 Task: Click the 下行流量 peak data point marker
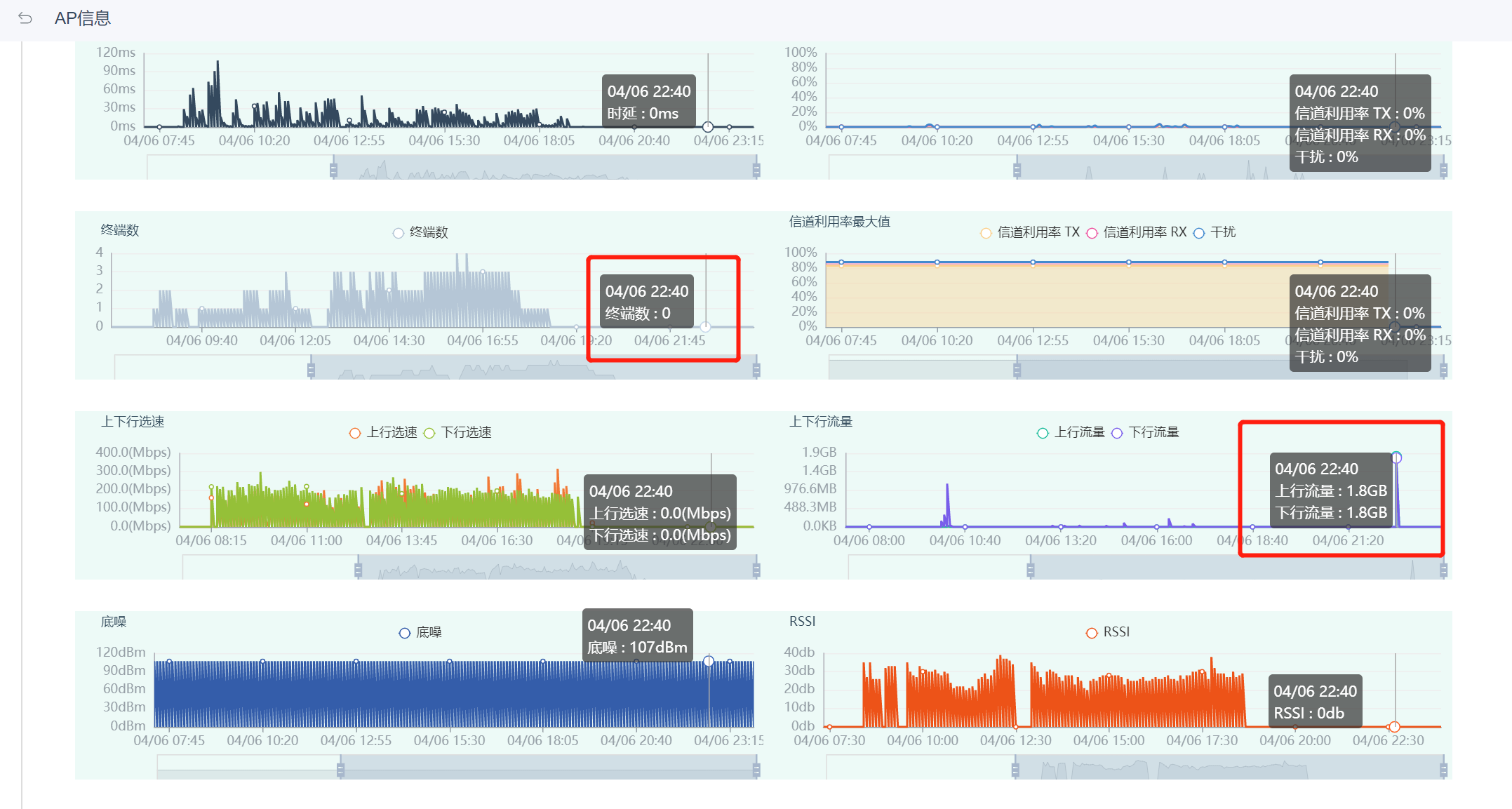(1396, 457)
